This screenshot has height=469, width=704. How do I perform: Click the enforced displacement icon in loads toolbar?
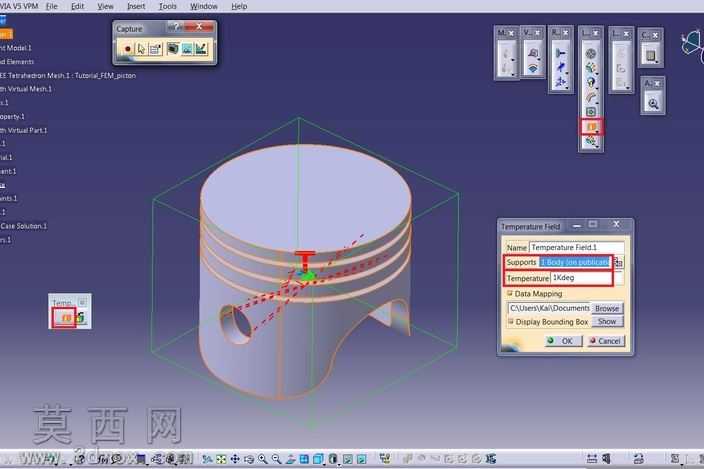[590, 112]
